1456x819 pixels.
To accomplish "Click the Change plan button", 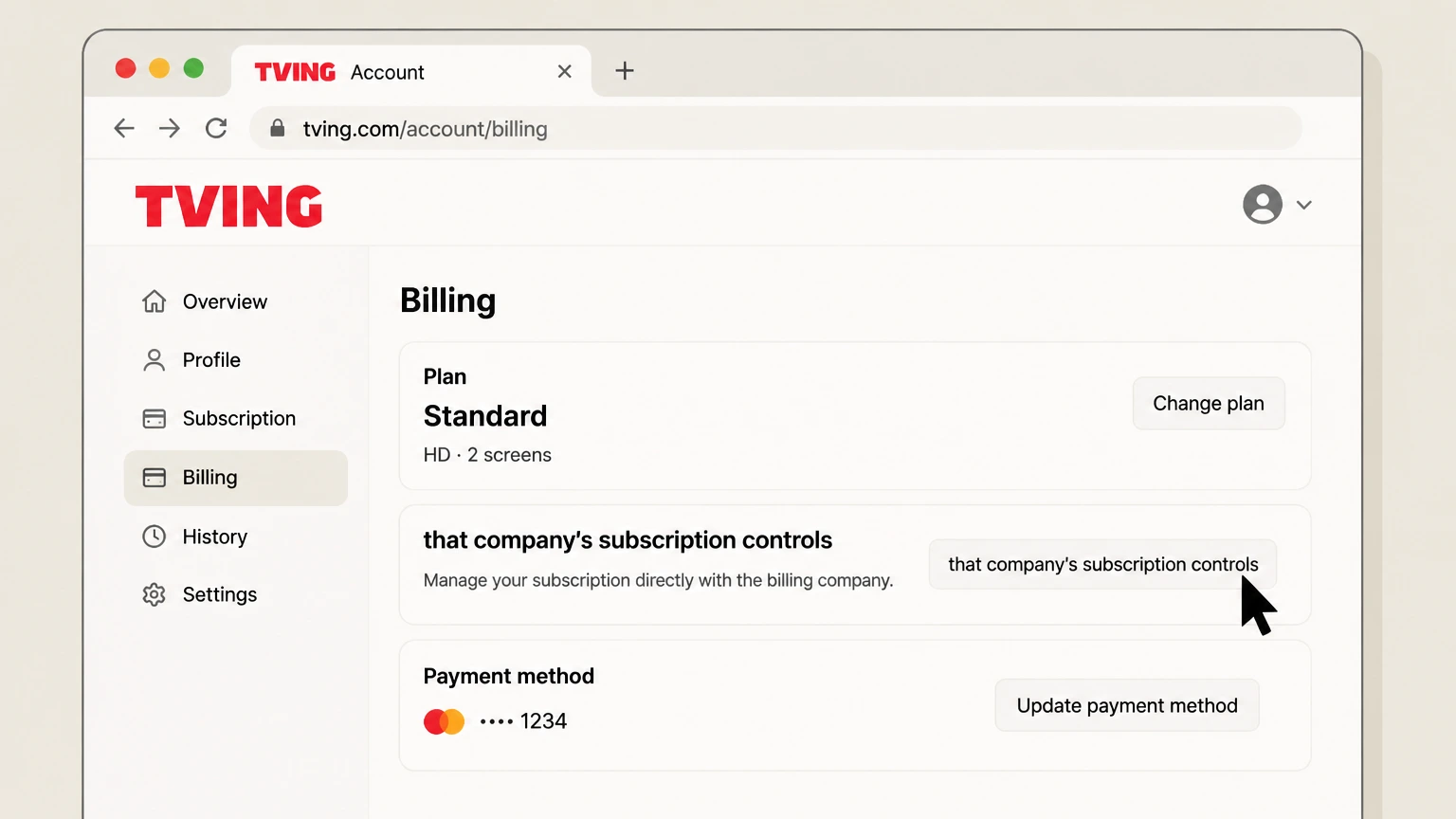I will click(1209, 403).
